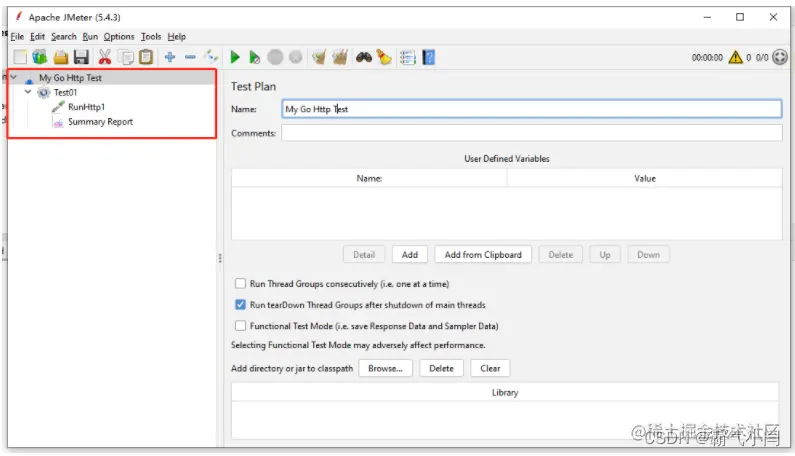The height and width of the screenshot is (456, 795).
Task: Click the 0/0 active threads counter
Action: [x=762, y=58]
